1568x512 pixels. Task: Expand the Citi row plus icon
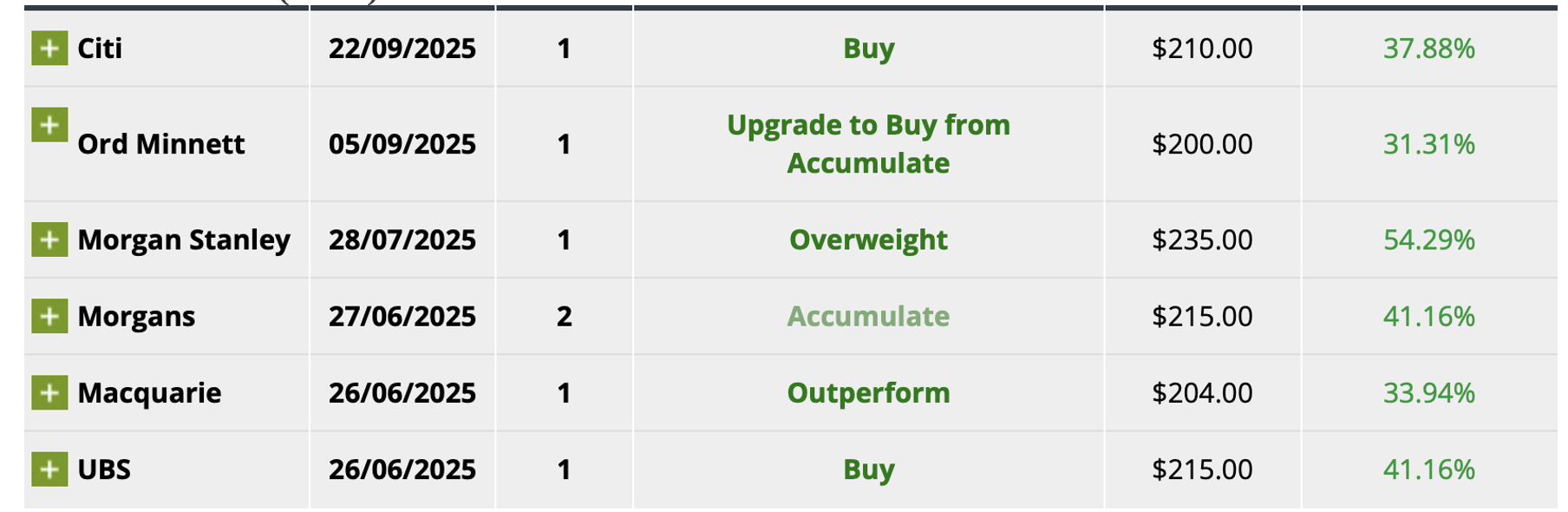point(49,49)
